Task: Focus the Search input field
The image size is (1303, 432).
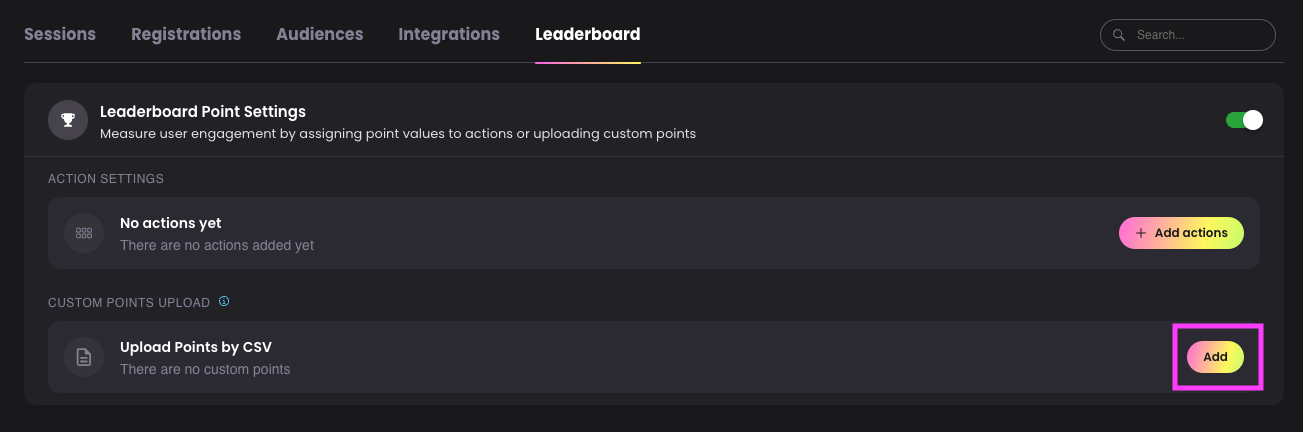Action: [1188, 35]
